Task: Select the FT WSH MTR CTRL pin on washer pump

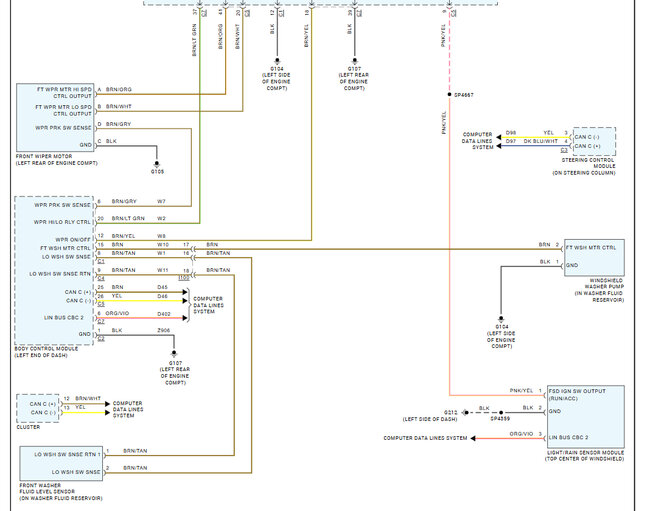Action: tap(591, 248)
